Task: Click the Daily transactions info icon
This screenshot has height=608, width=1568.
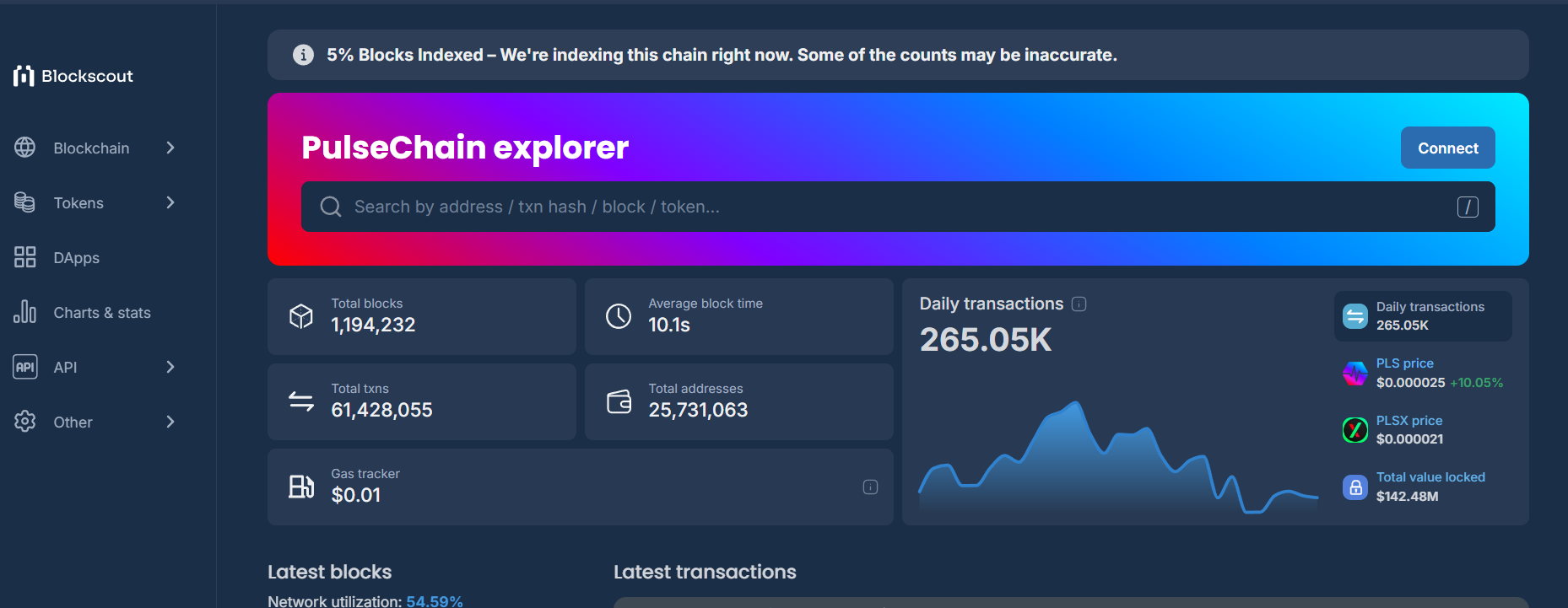Action: (x=1079, y=304)
